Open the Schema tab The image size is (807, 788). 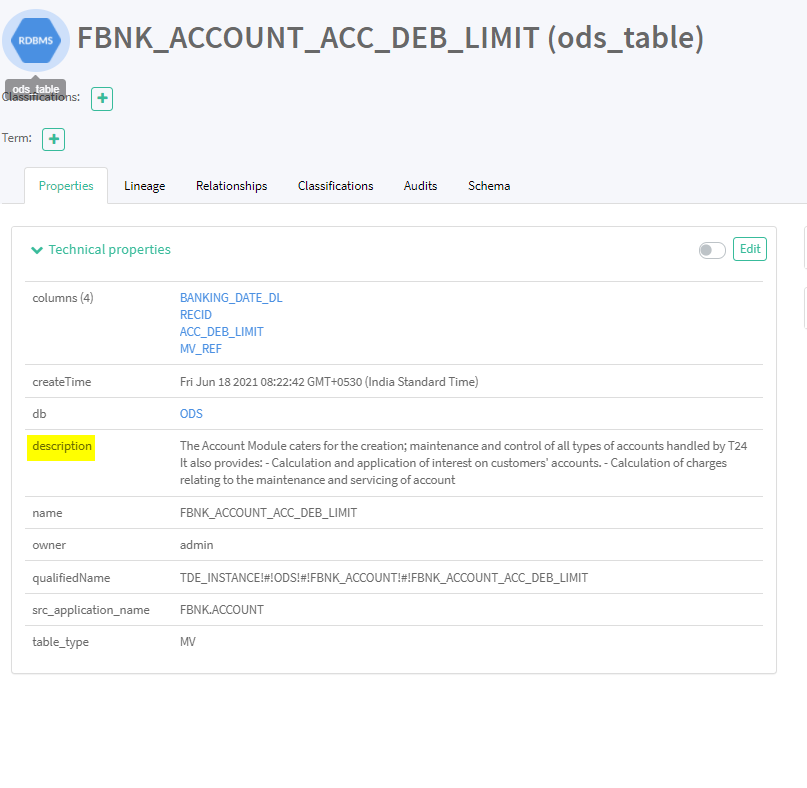[x=489, y=186]
